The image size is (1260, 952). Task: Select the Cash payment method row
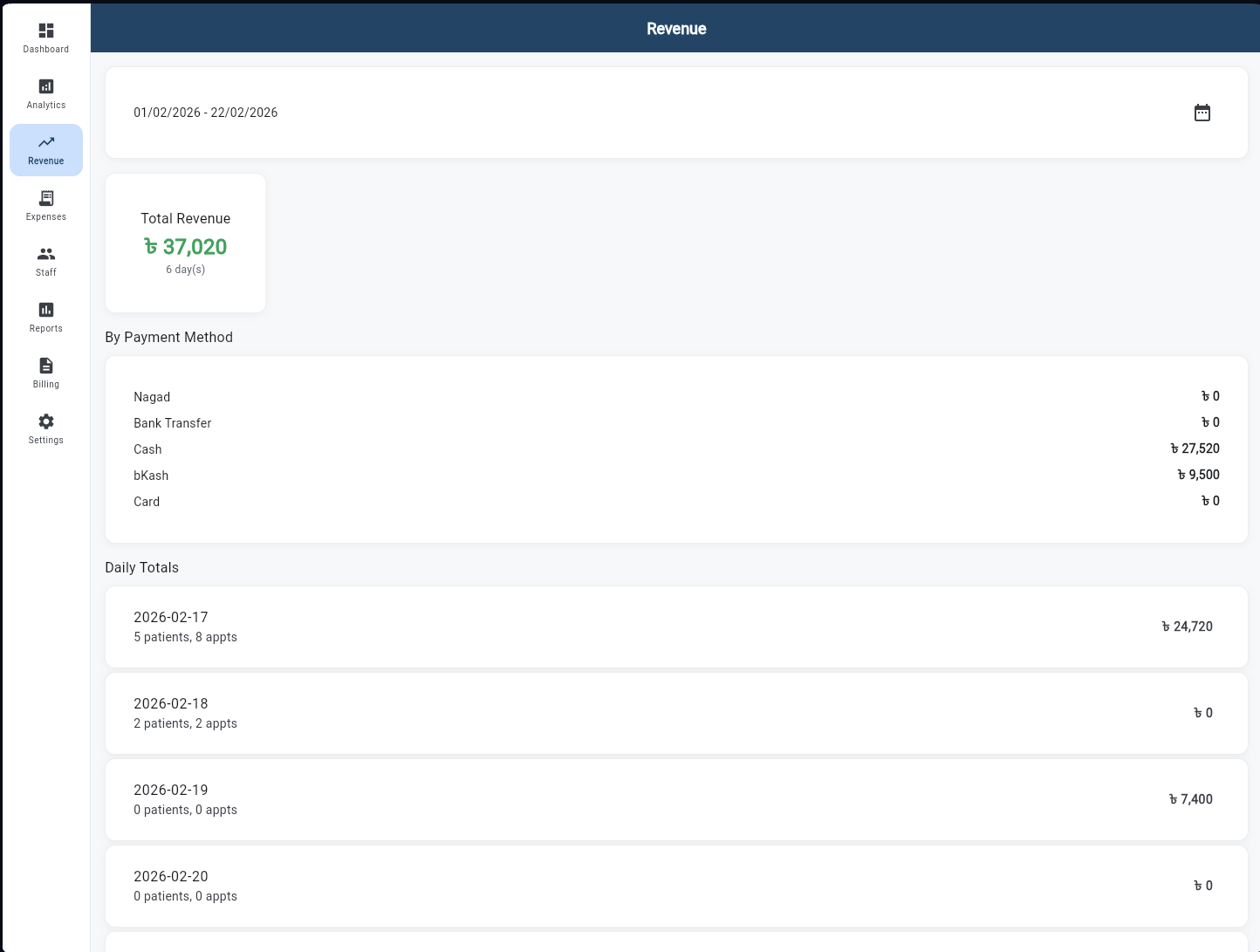click(x=676, y=449)
